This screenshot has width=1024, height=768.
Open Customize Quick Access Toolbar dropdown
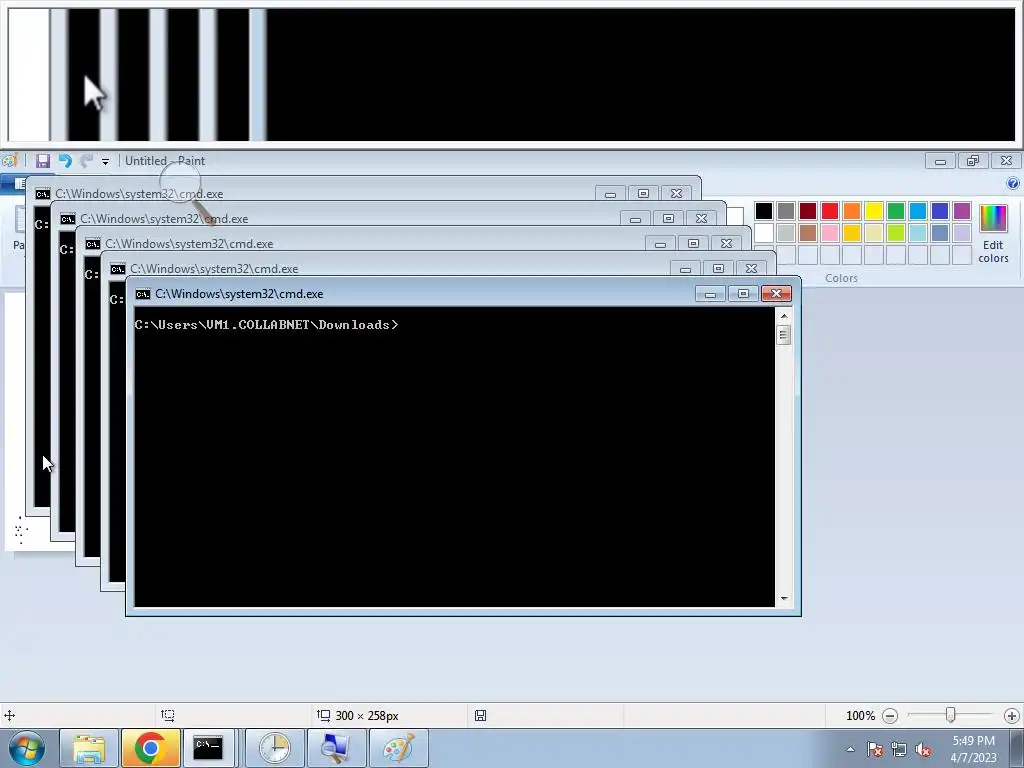105,161
